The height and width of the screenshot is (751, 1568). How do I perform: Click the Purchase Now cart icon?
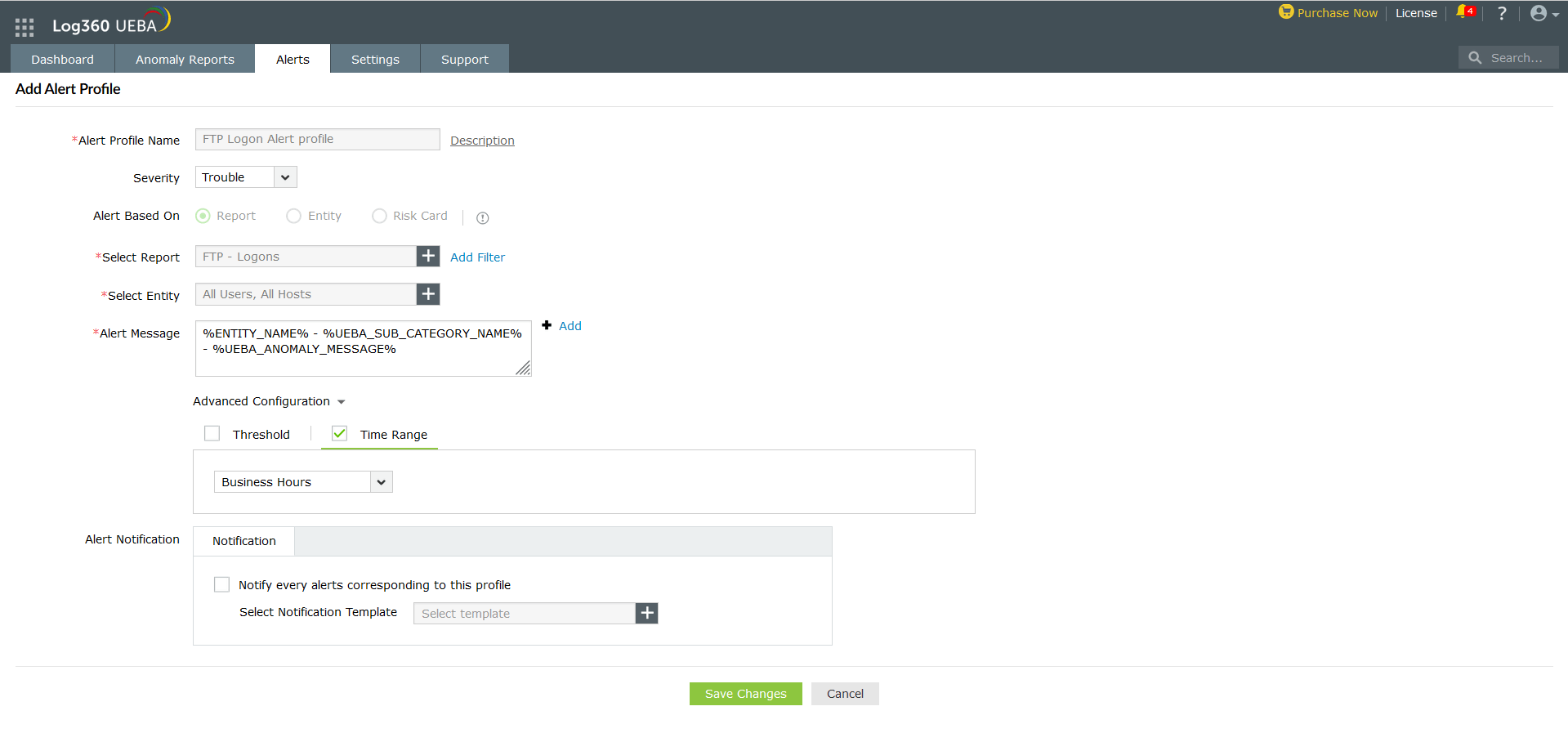click(1285, 12)
